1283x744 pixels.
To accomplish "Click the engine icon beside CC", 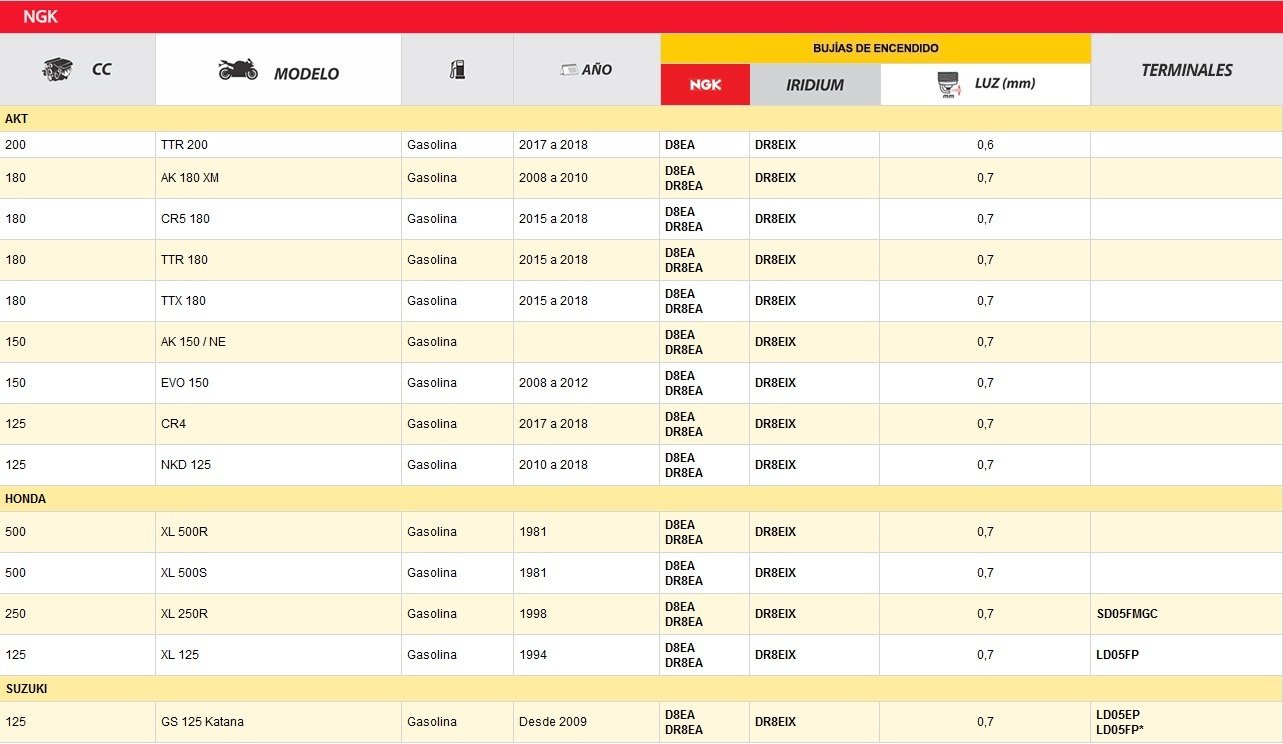I will [57, 70].
